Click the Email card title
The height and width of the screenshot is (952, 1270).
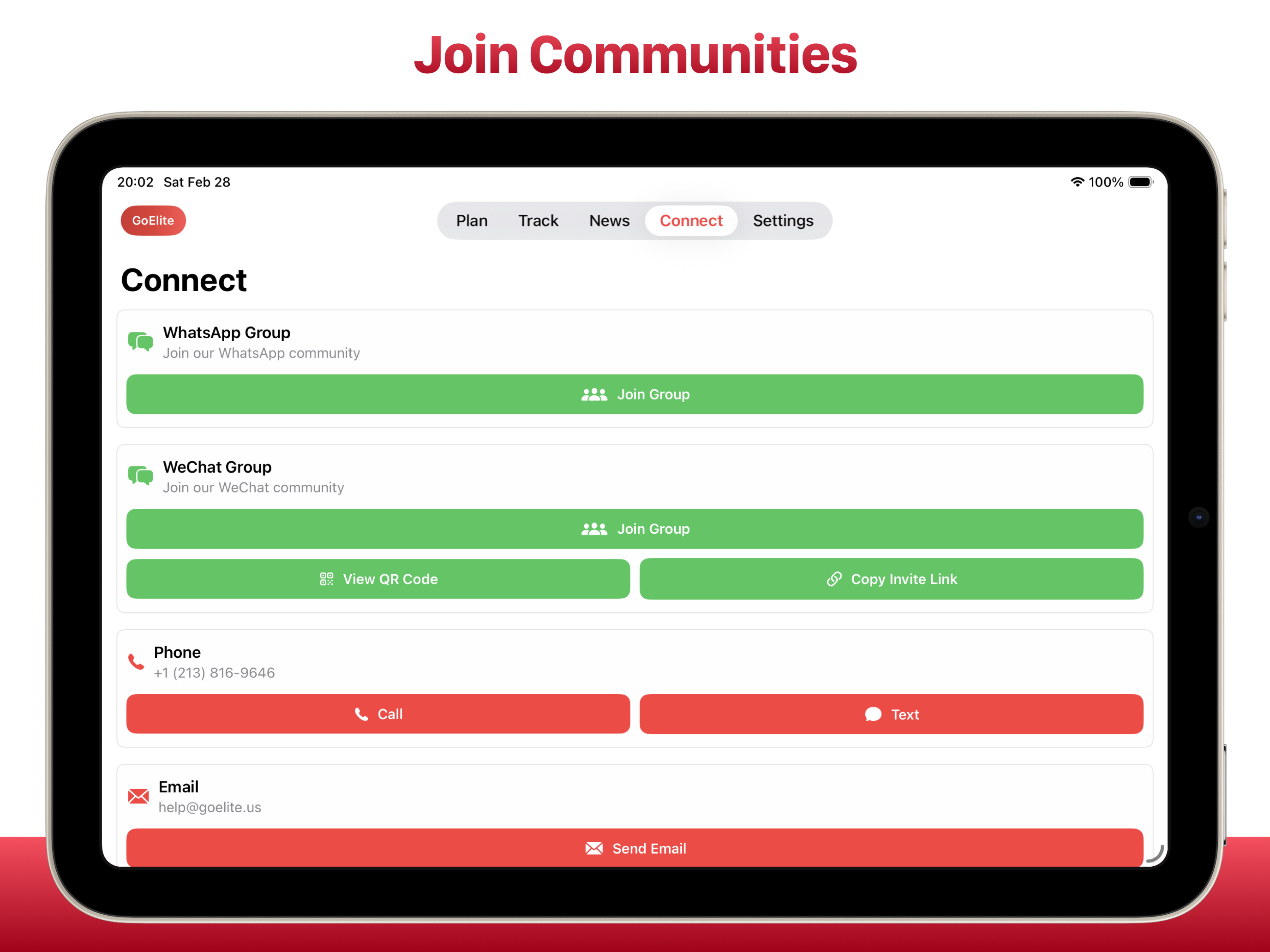[179, 787]
